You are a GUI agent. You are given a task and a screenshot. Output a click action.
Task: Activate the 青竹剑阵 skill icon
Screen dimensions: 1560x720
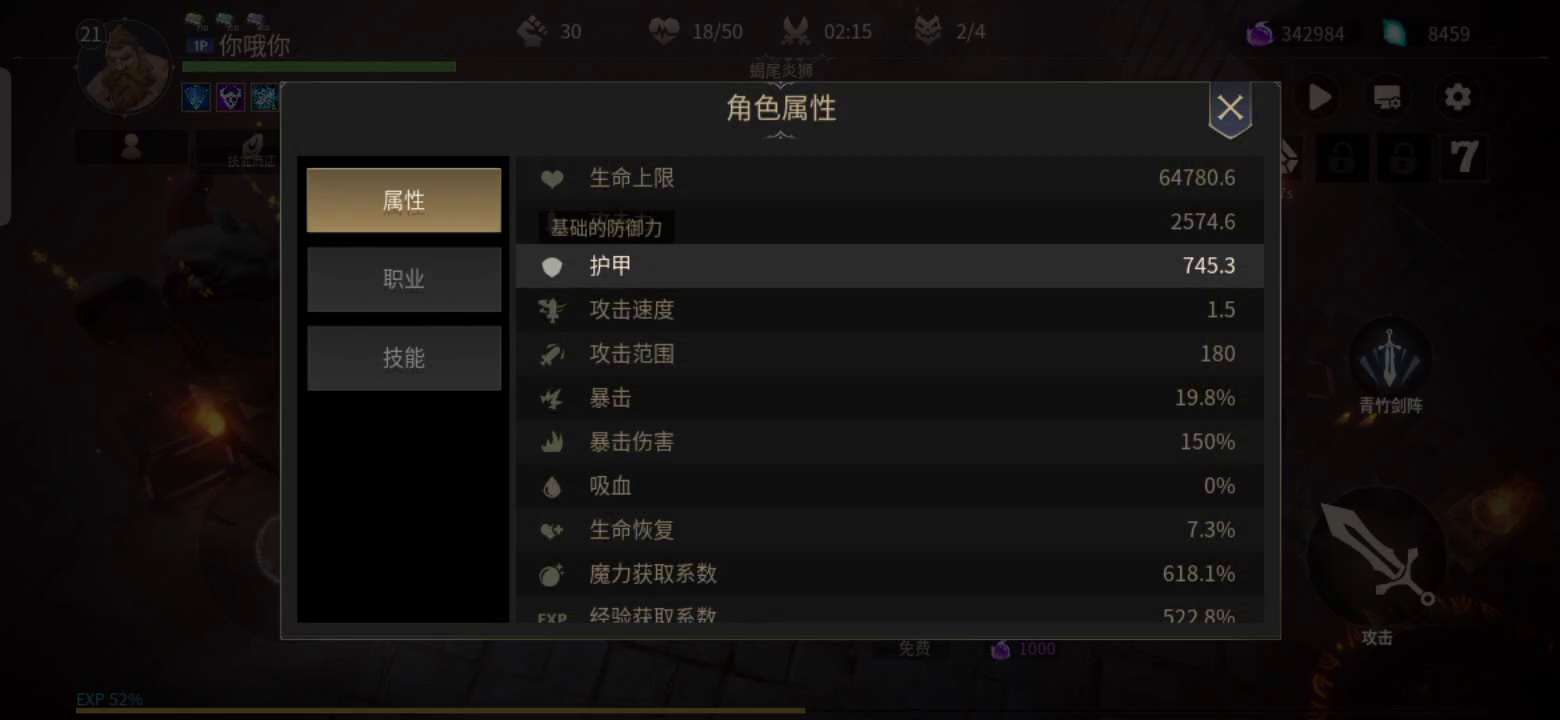pos(1390,358)
